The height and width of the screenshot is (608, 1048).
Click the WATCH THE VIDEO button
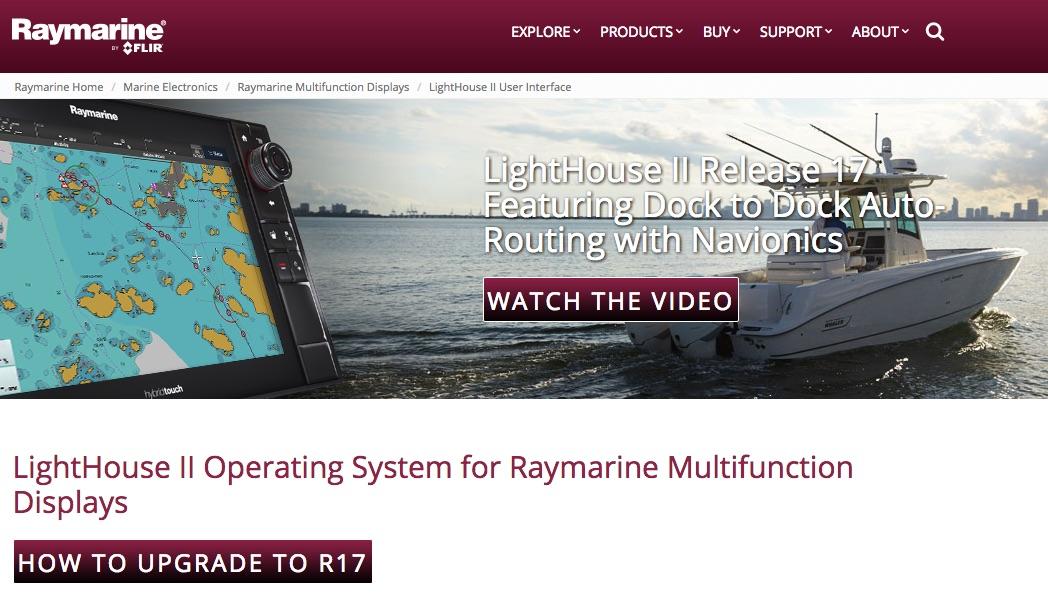click(x=611, y=300)
